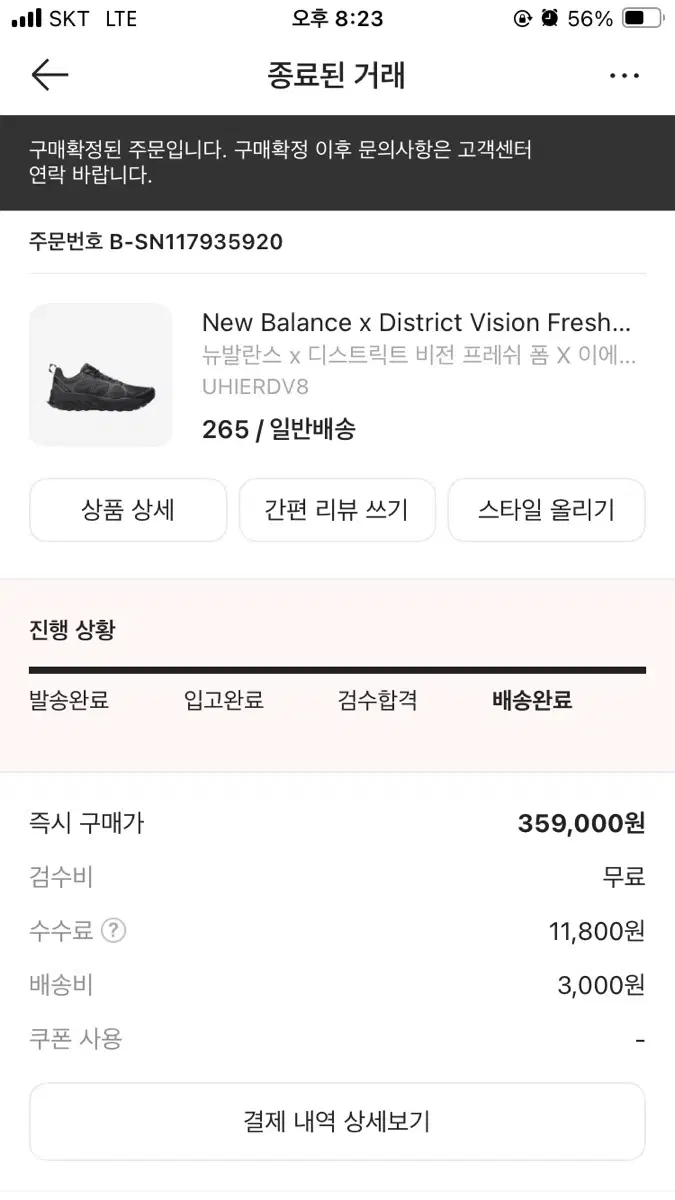Tap the 스타일 올리기 button
Screen dimensions: 675x1200
click(546, 510)
